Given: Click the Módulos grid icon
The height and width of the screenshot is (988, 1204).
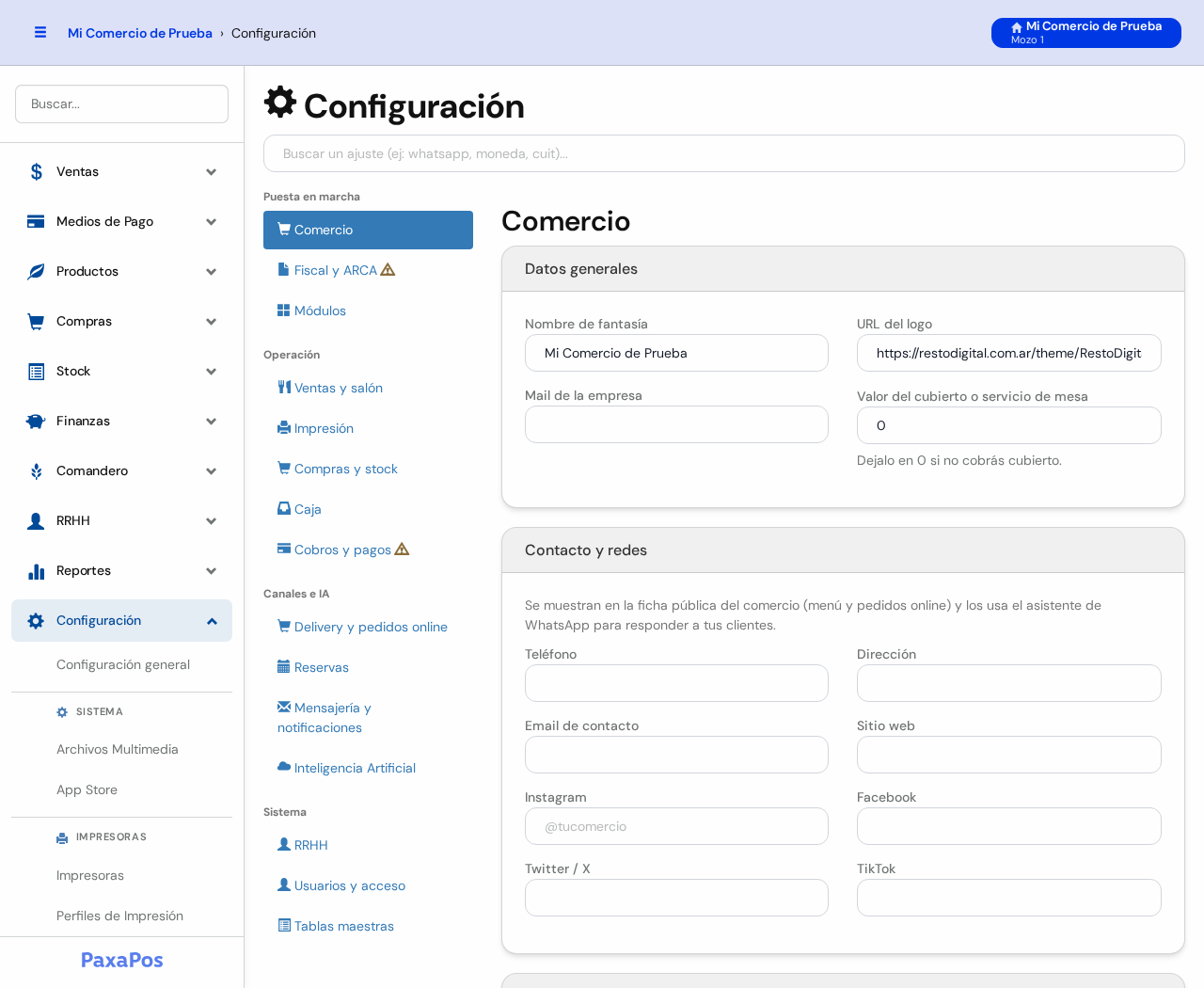Looking at the screenshot, I should coord(283,311).
